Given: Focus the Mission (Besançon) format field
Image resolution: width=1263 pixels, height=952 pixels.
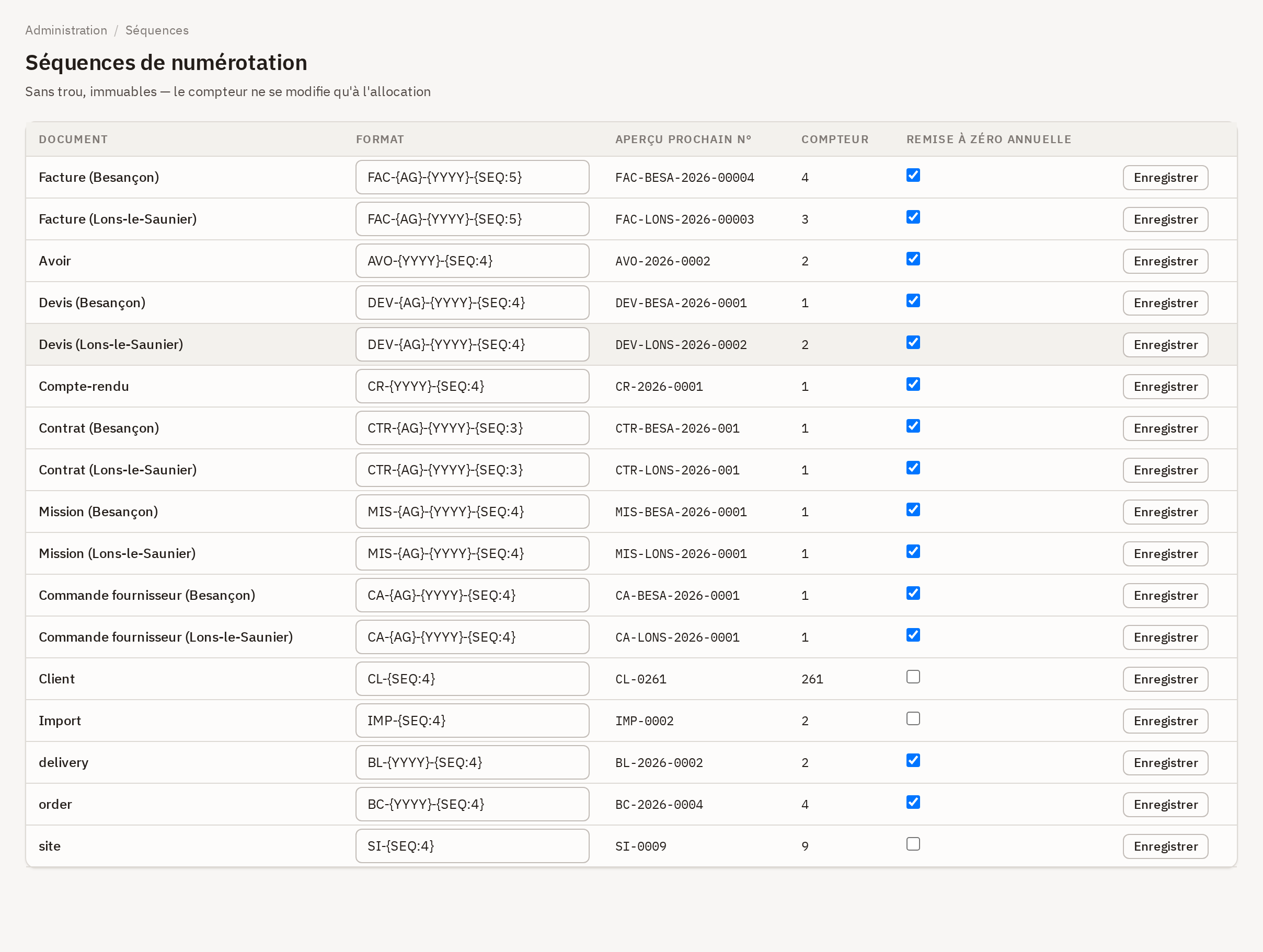Looking at the screenshot, I should 472,512.
